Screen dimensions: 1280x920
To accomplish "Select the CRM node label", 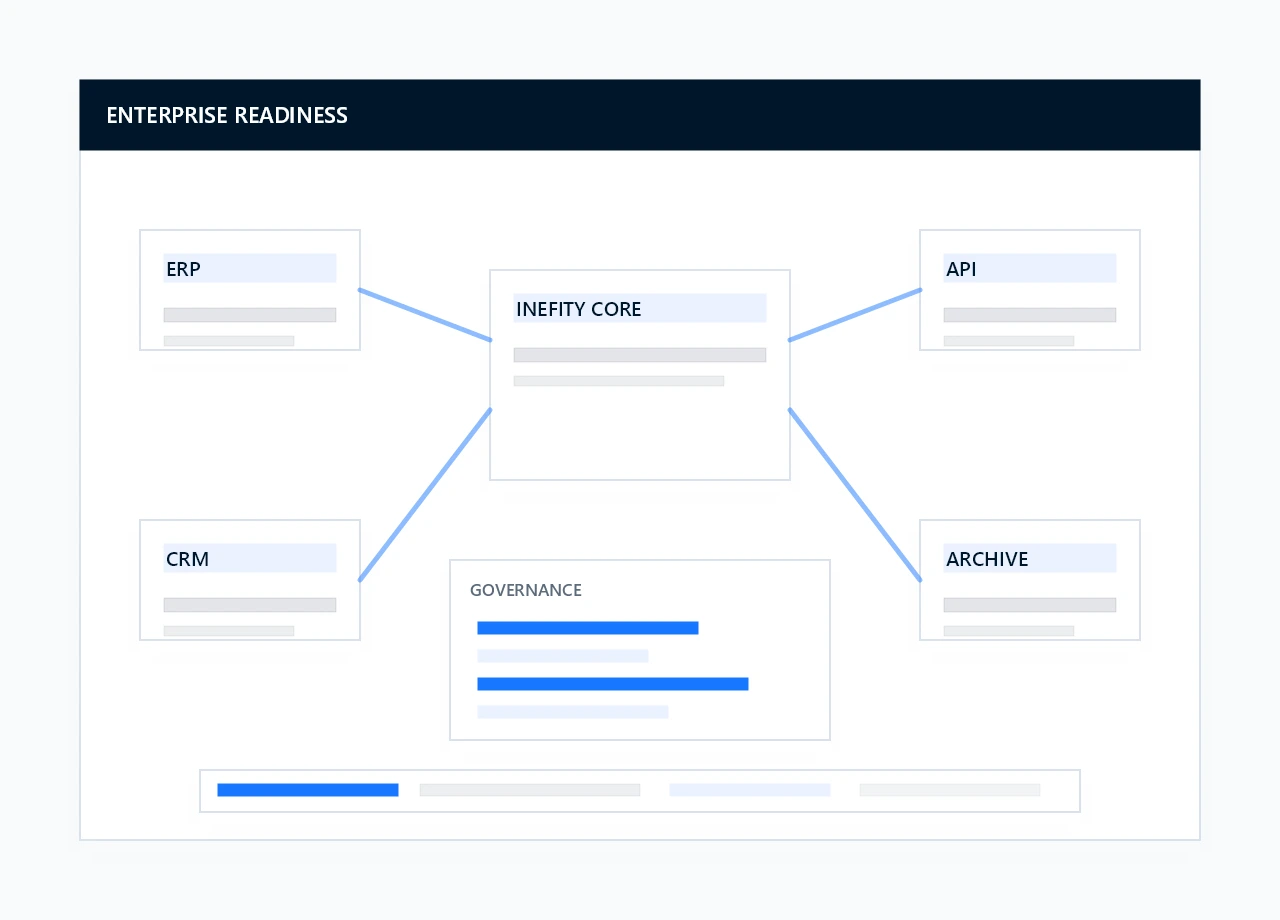I will (188, 559).
